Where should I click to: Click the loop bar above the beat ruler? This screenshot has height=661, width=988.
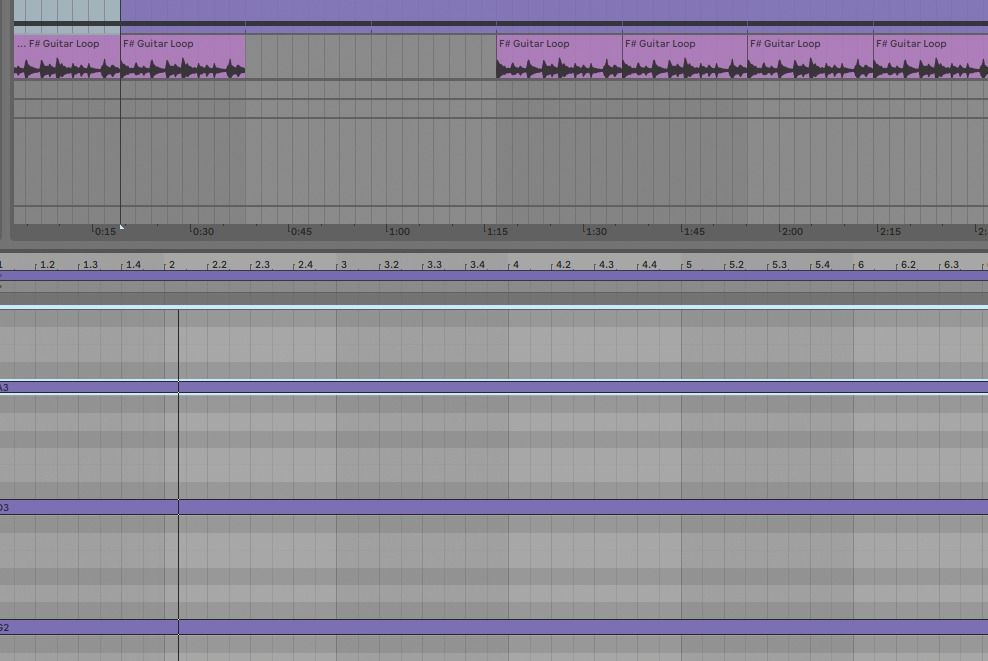click(400, 284)
